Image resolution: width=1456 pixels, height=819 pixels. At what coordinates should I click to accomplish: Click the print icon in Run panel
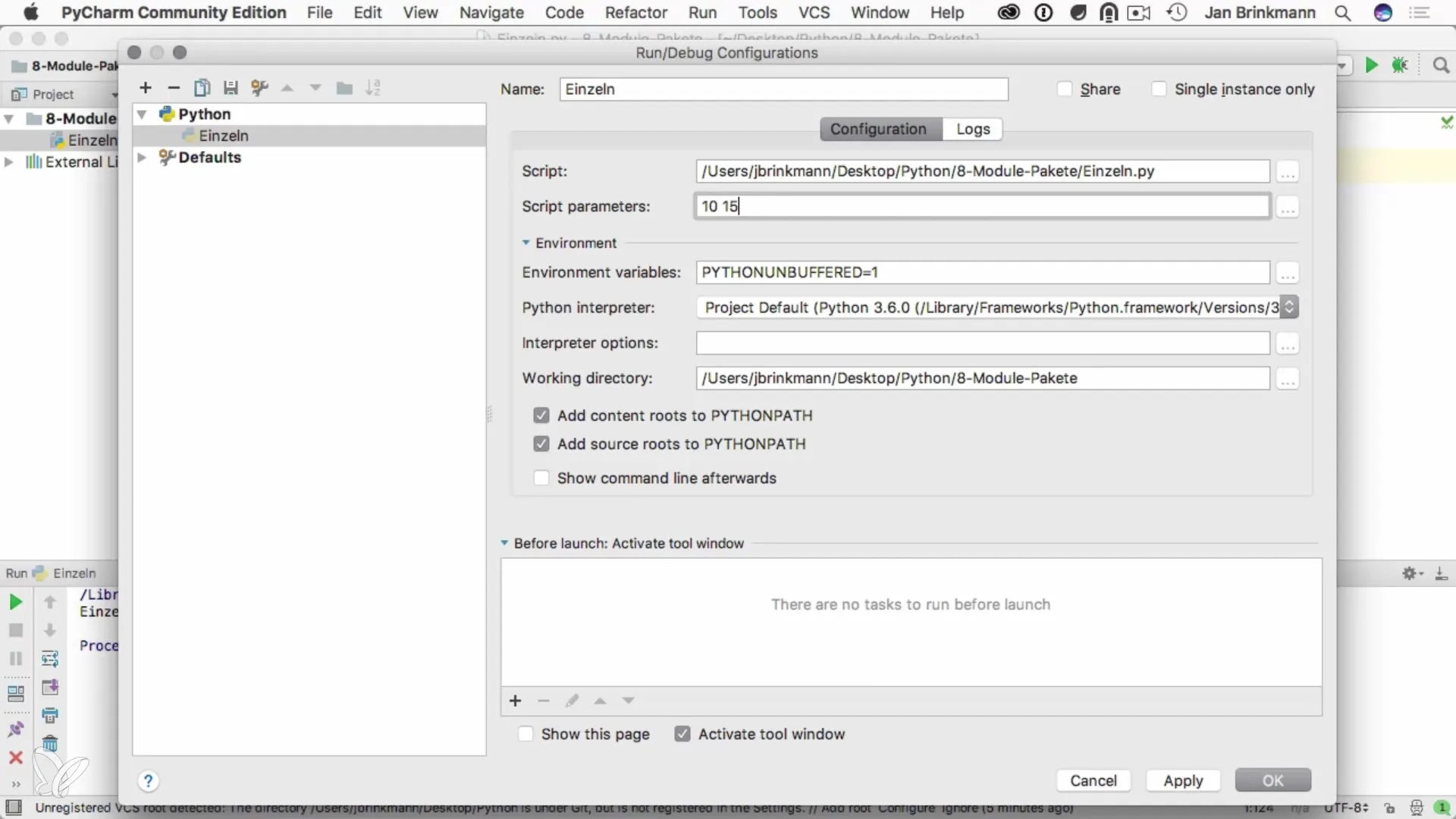coord(50,715)
